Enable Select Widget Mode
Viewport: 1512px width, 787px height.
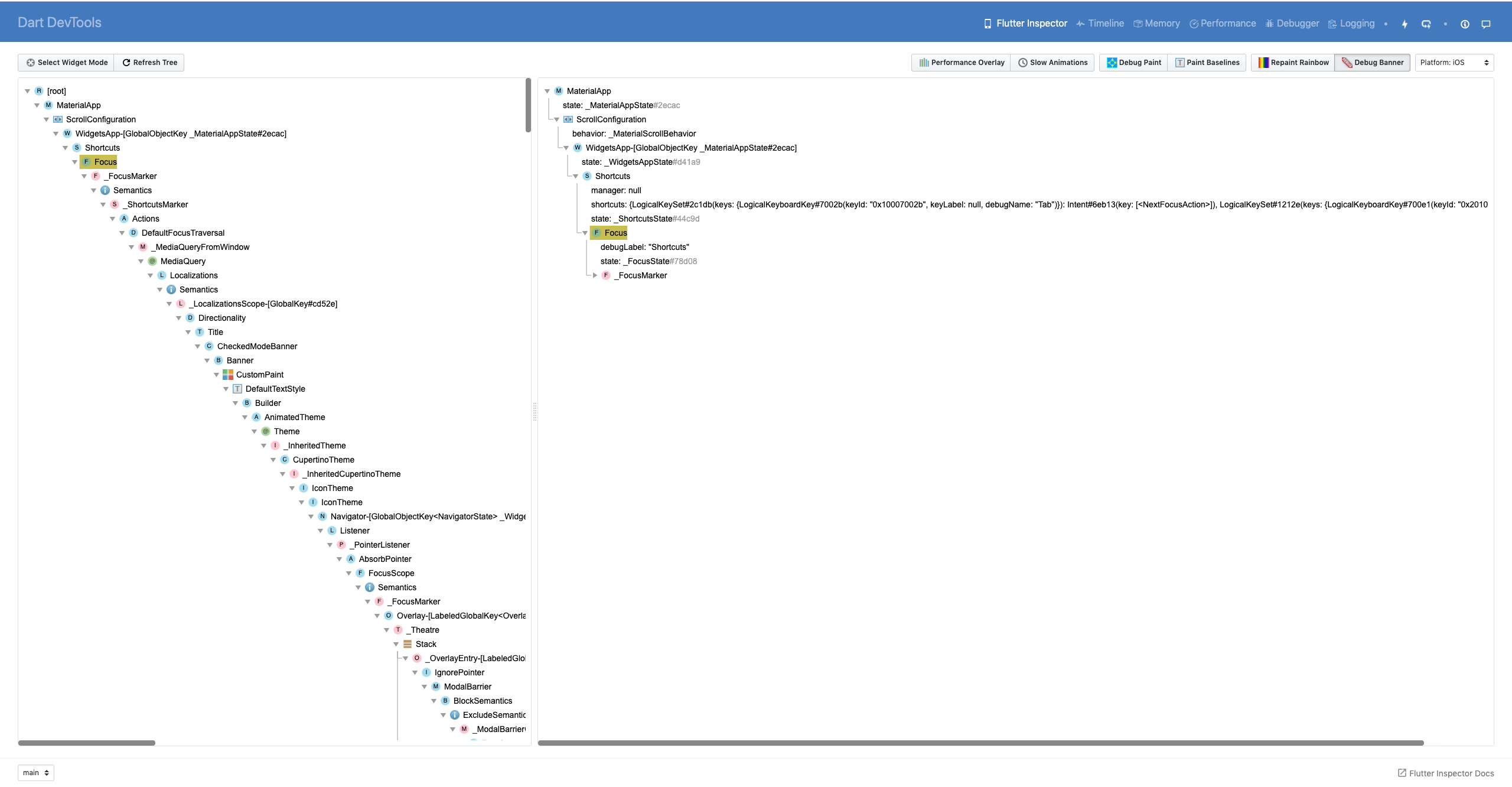coord(66,62)
